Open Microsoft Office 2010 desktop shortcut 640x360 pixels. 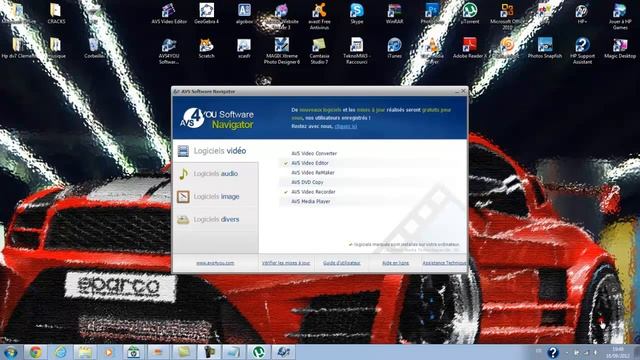(x=507, y=16)
